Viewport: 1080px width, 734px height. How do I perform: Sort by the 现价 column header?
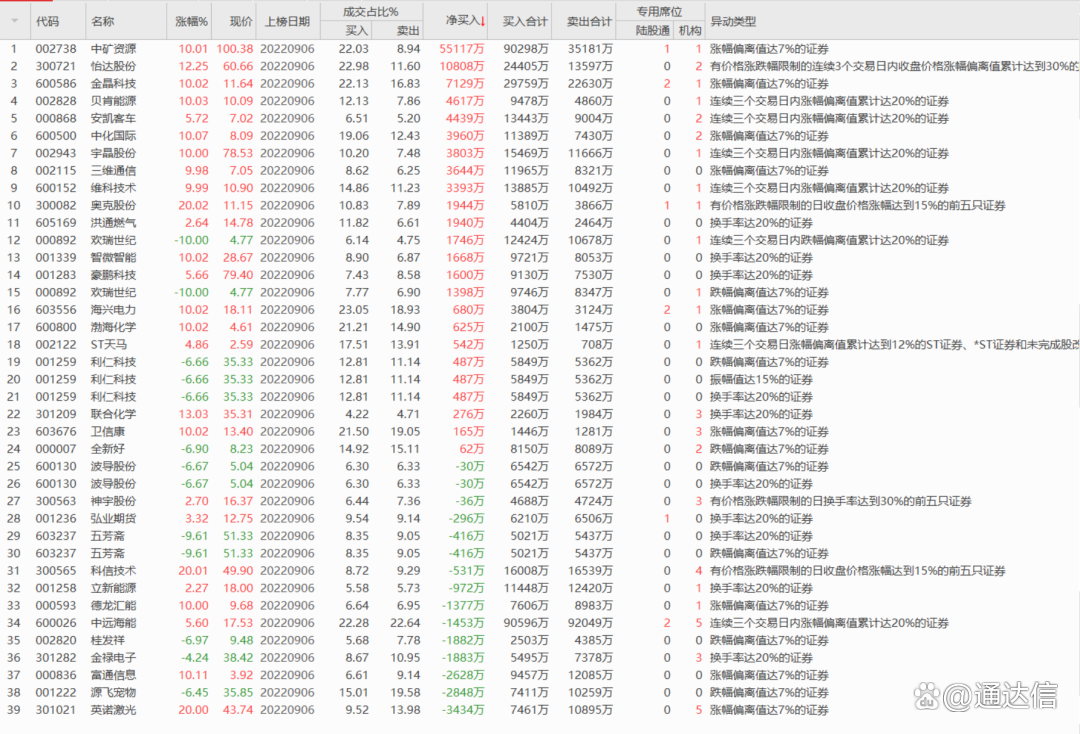tap(241, 21)
